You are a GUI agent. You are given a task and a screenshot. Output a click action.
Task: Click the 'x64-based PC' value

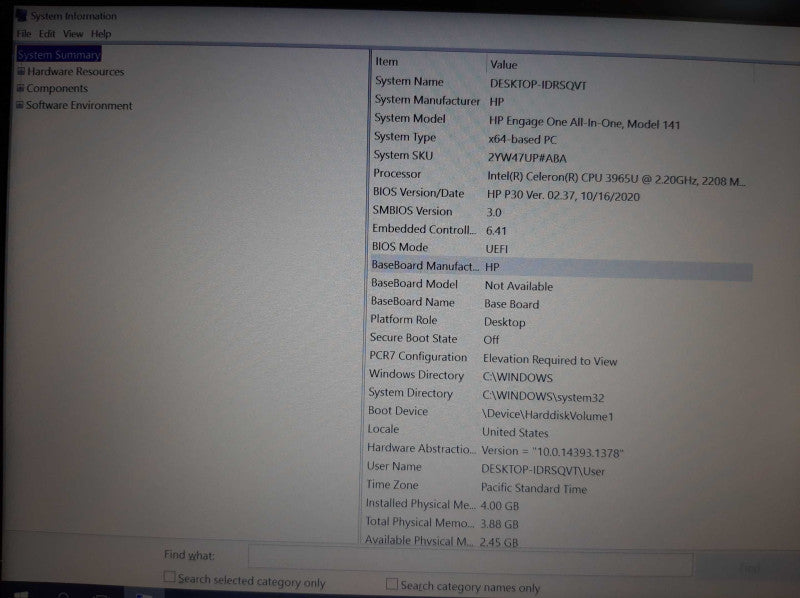(522, 139)
